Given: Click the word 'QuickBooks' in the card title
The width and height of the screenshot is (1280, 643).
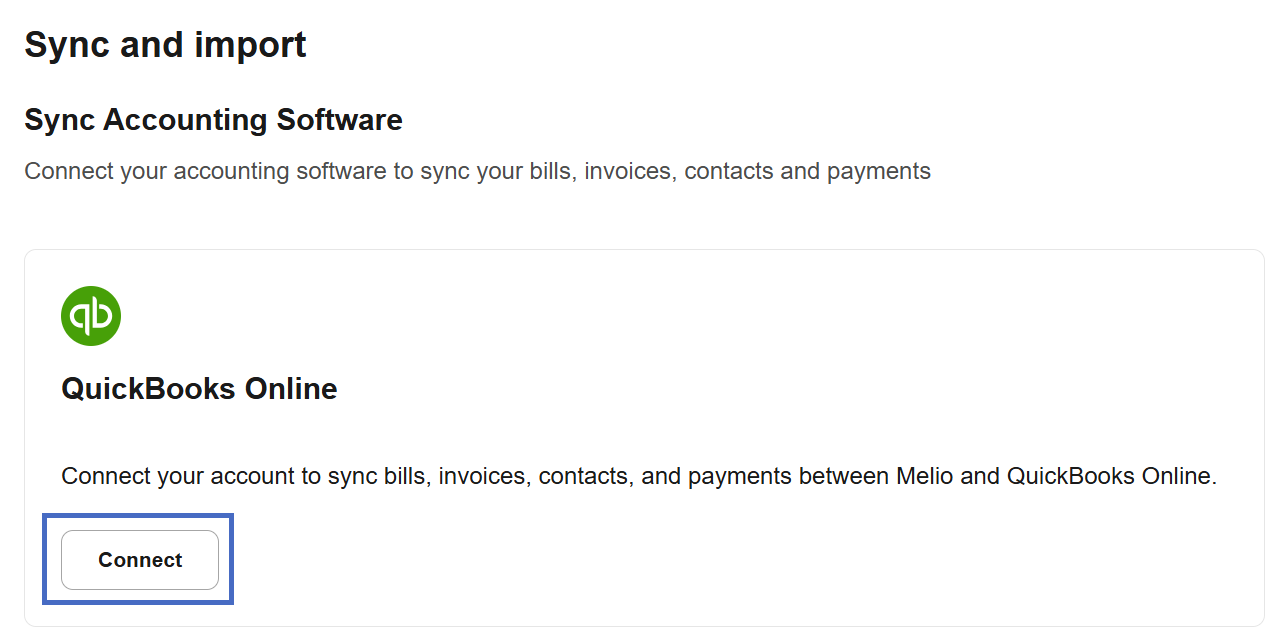Looking at the screenshot, I should click(x=148, y=389).
